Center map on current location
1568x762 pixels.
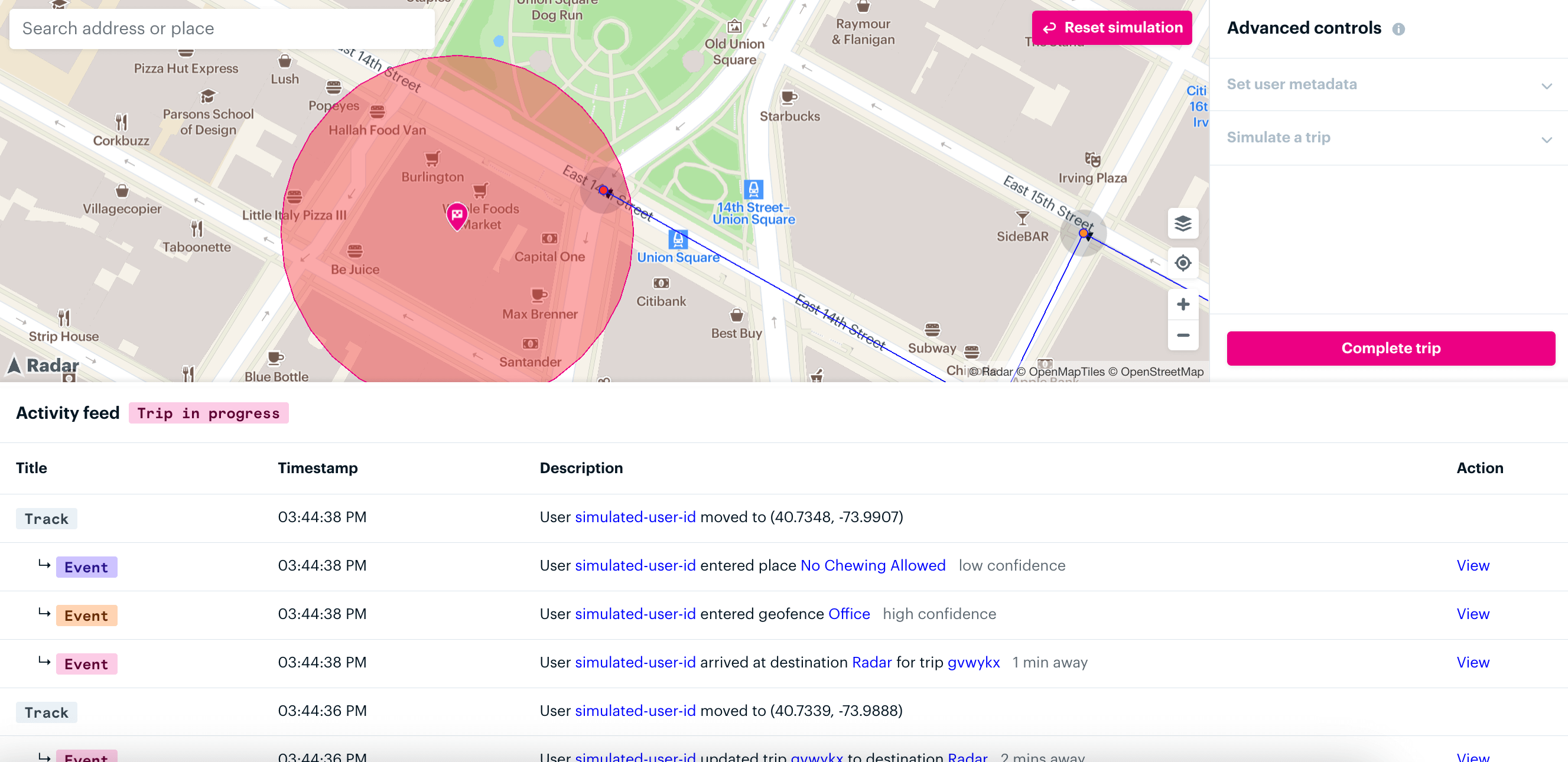(x=1183, y=263)
